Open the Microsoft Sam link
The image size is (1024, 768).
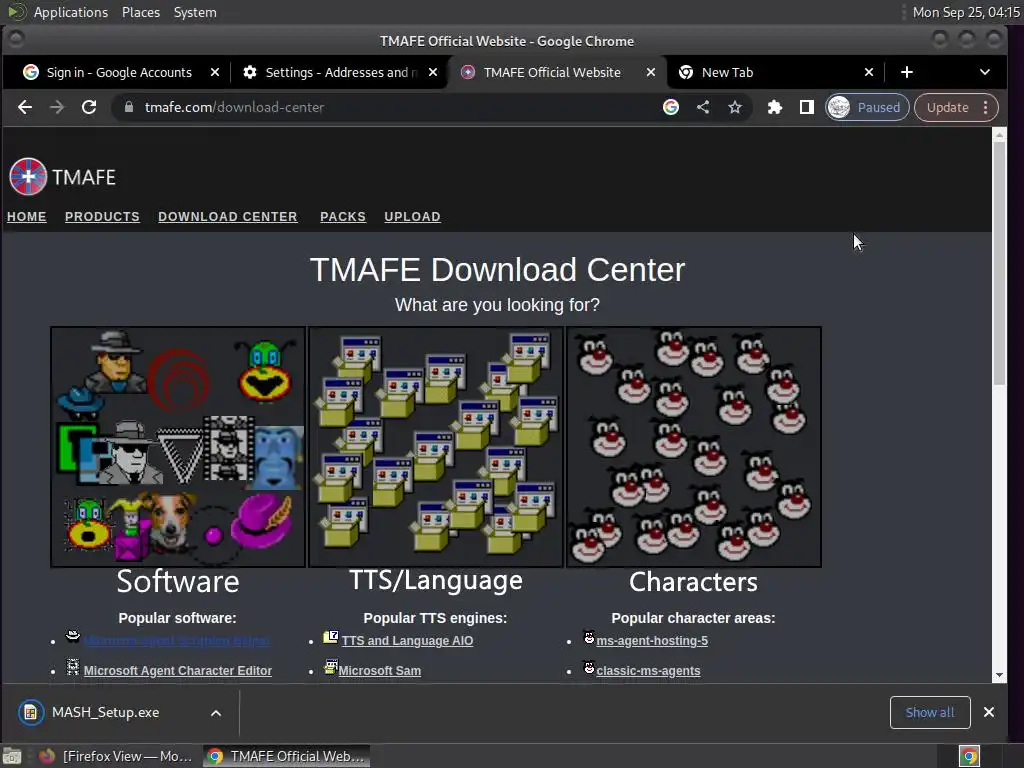[x=379, y=671]
